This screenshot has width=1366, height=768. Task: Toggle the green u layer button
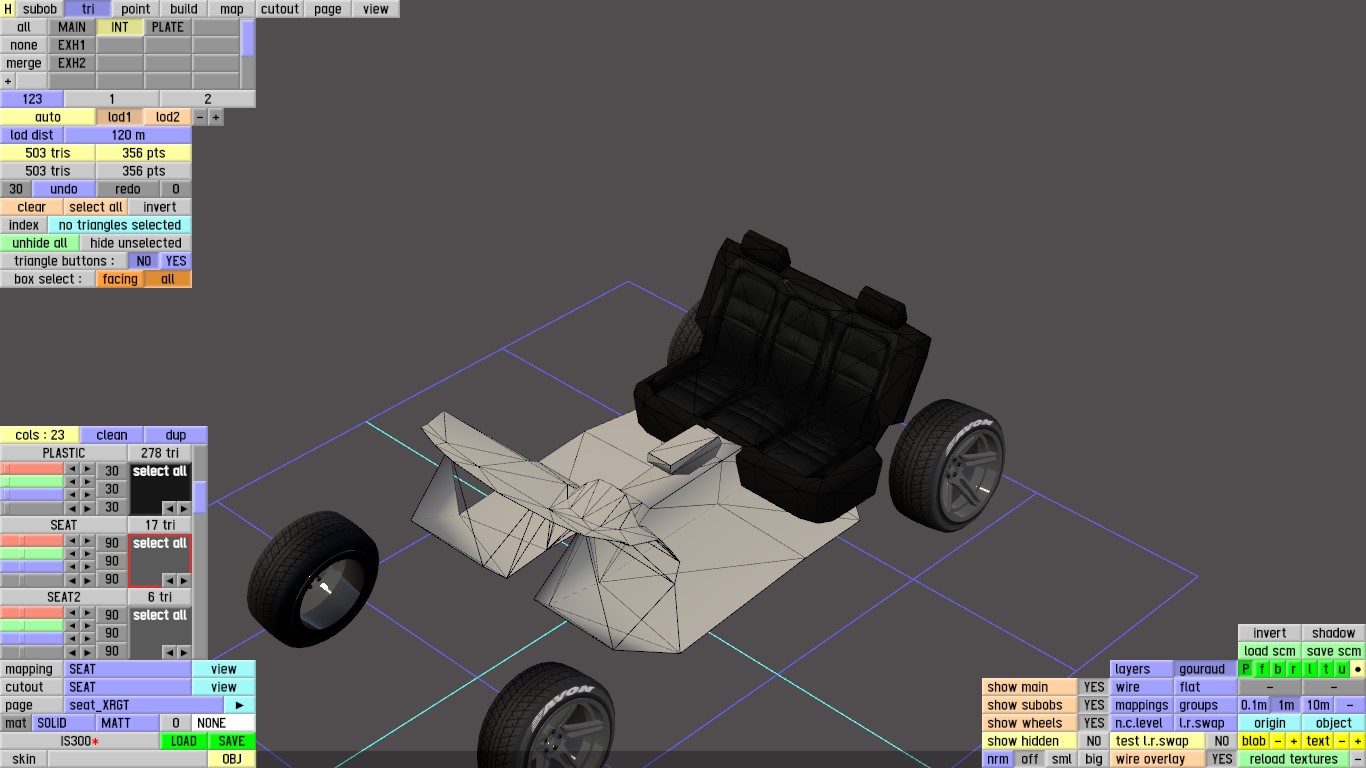click(x=1342, y=669)
